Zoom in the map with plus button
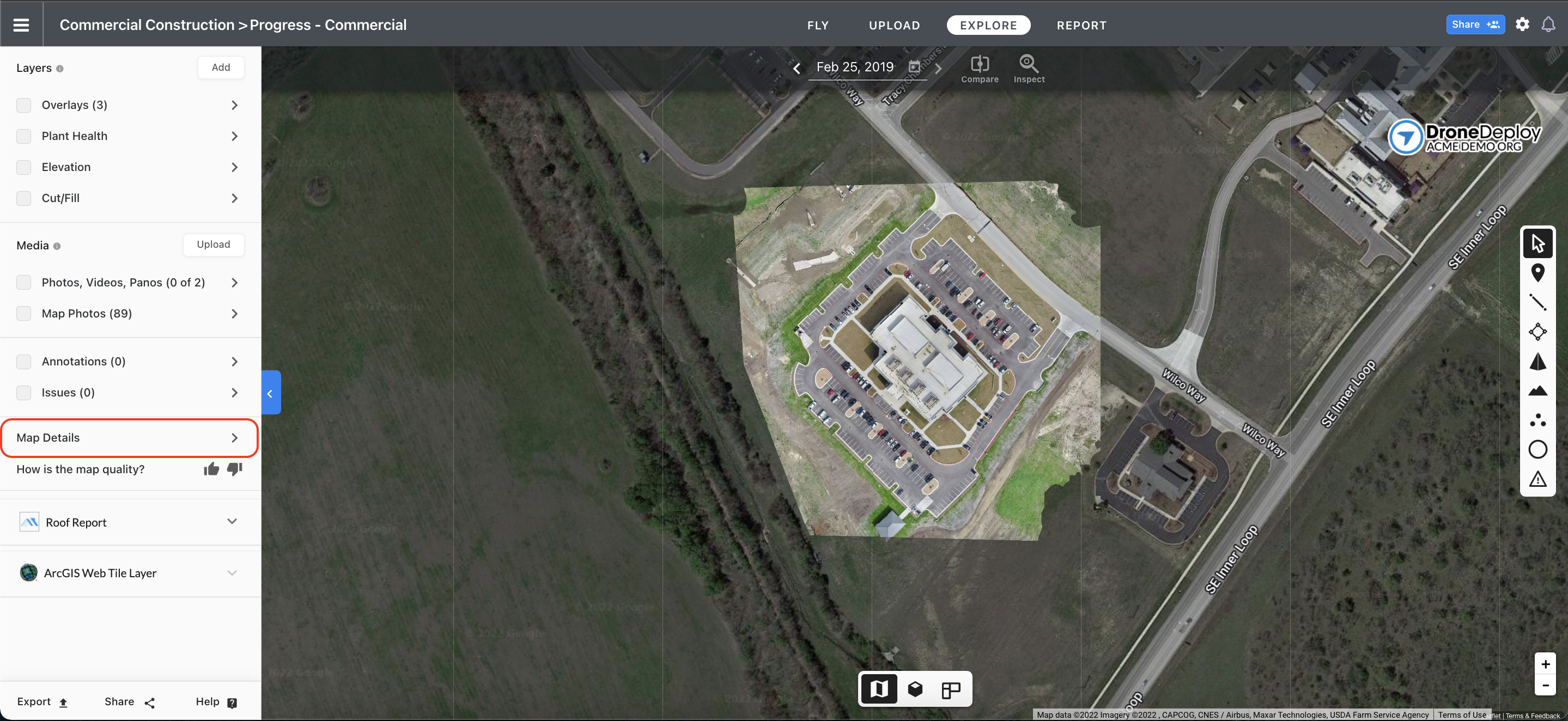Viewport: 1568px width, 721px height. click(1545, 664)
